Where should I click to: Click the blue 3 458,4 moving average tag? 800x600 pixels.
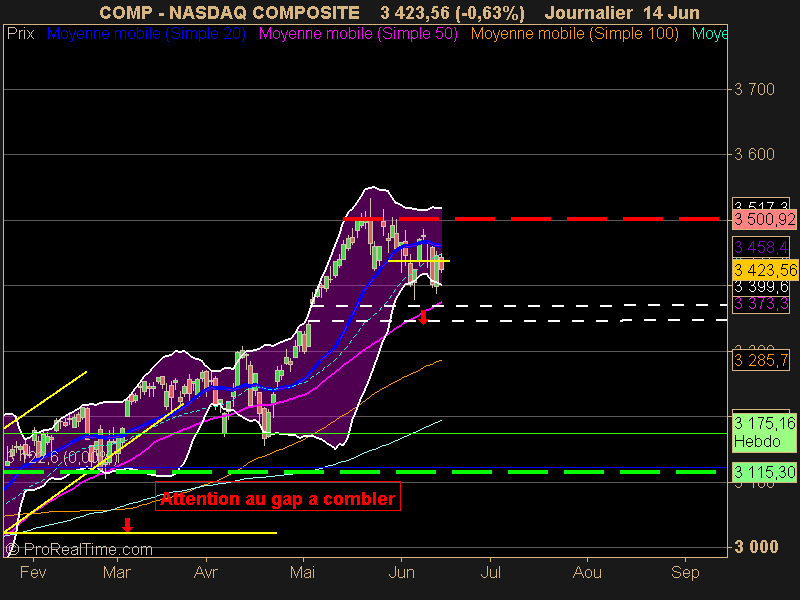tap(761, 247)
